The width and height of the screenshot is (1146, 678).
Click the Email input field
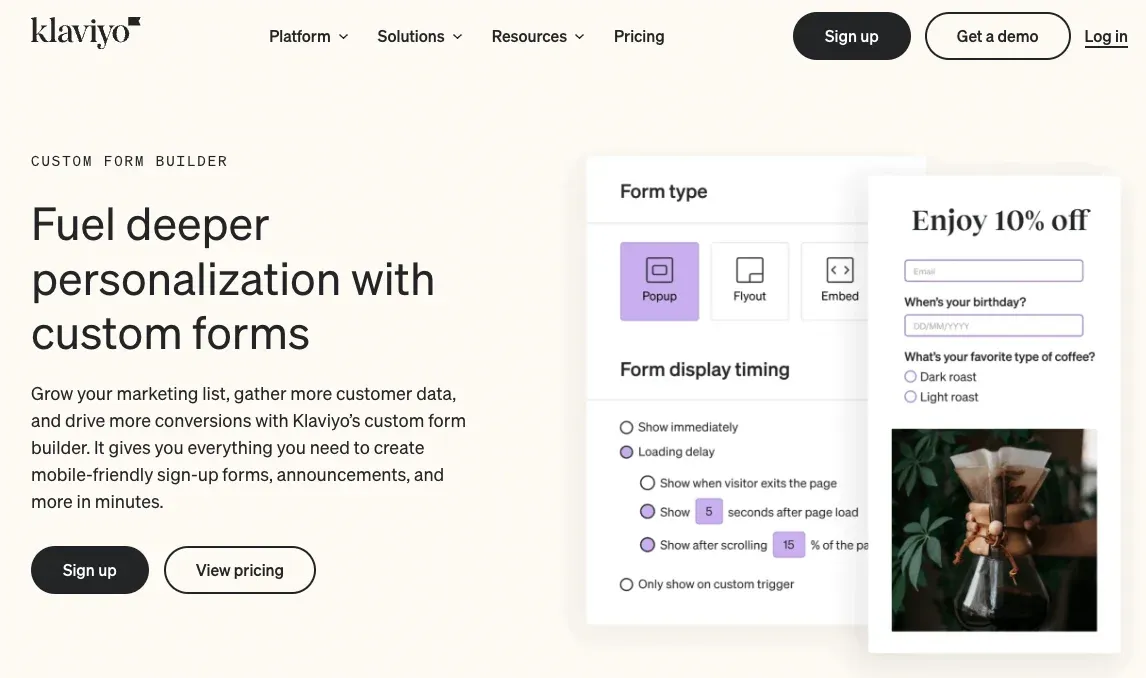pos(993,271)
